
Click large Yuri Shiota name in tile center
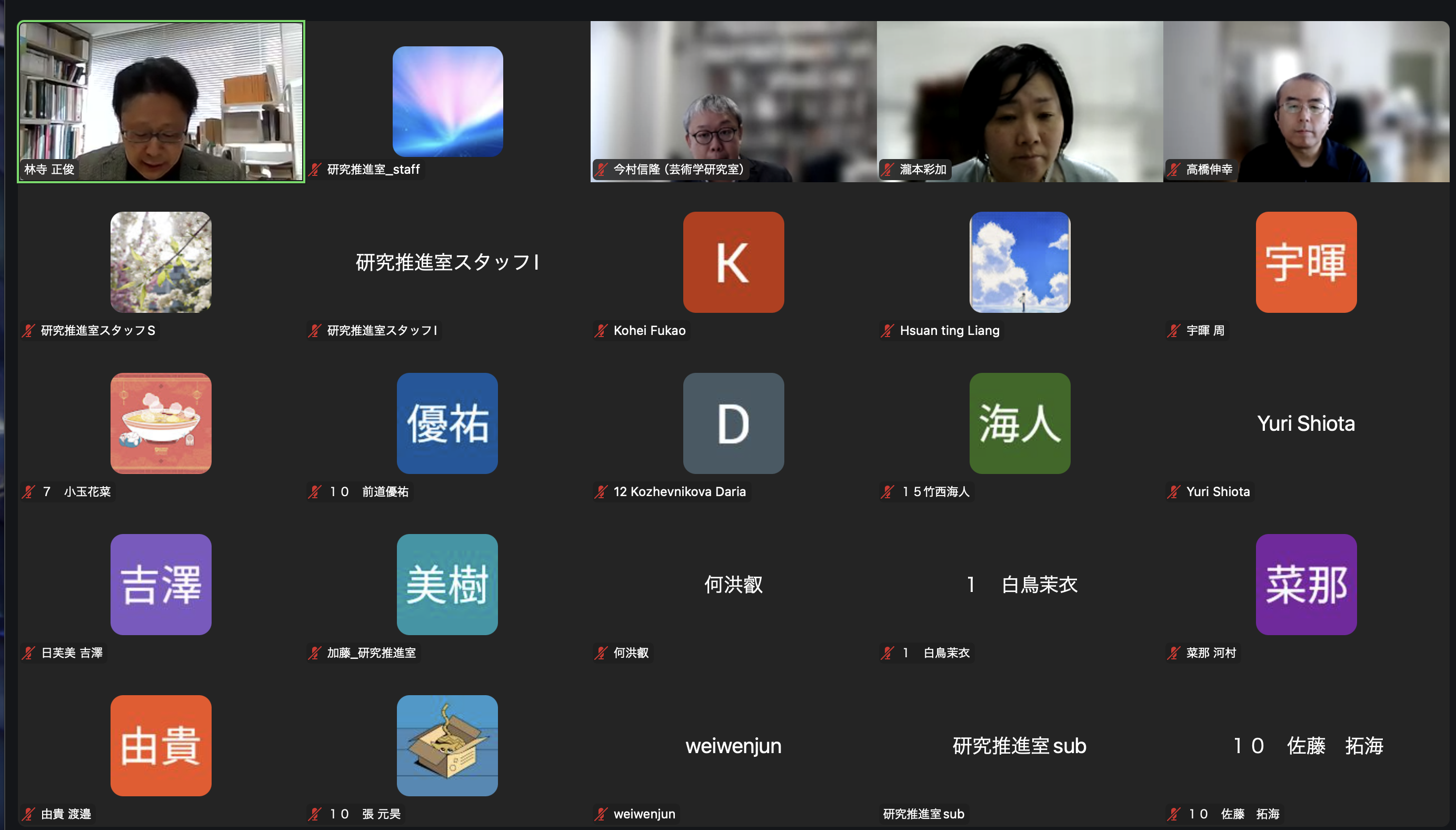coord(1306,423)
